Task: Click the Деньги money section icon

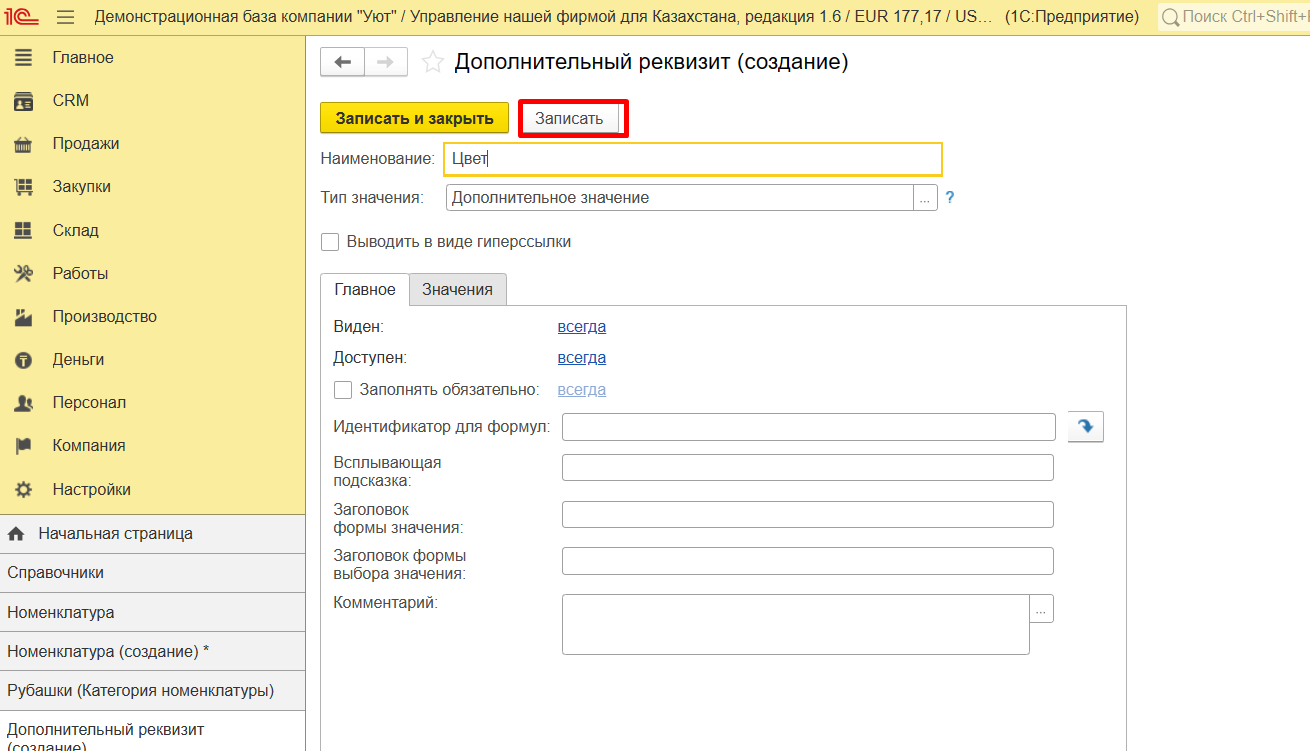Action: 23,360
